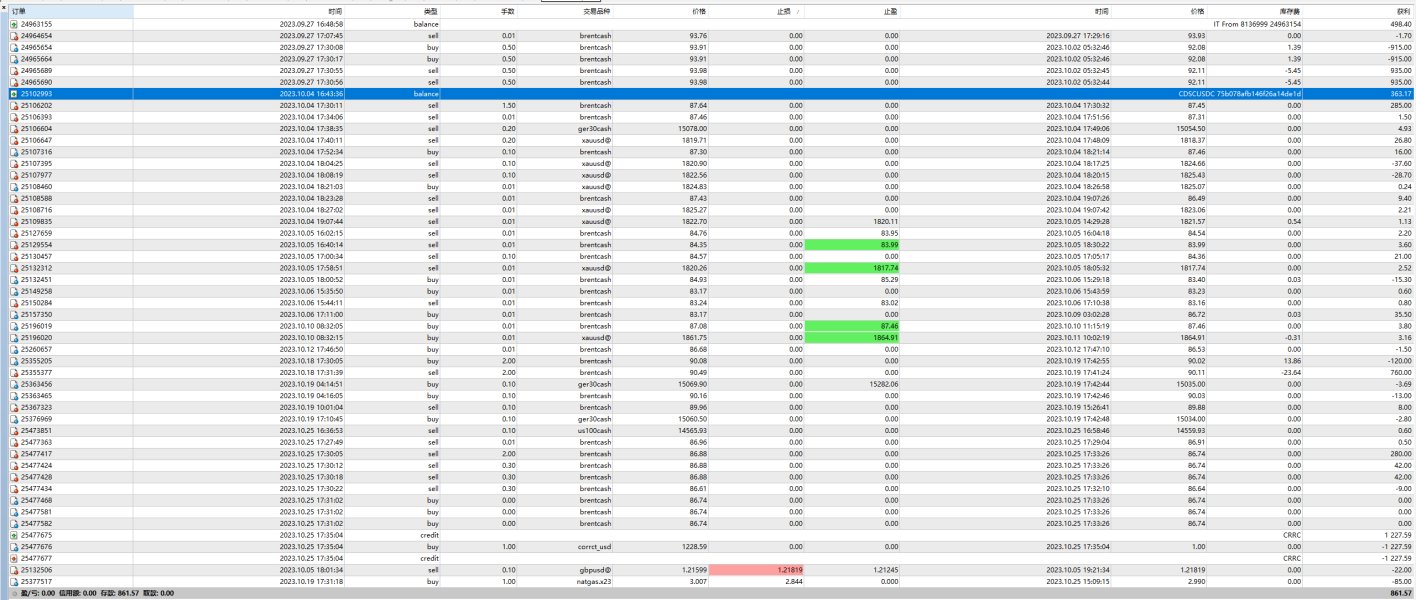The height and width of the screenshot is (600, 1416).
Task: Click the open time '2023.09.27 16:48:58'
Action: (311, 23)
